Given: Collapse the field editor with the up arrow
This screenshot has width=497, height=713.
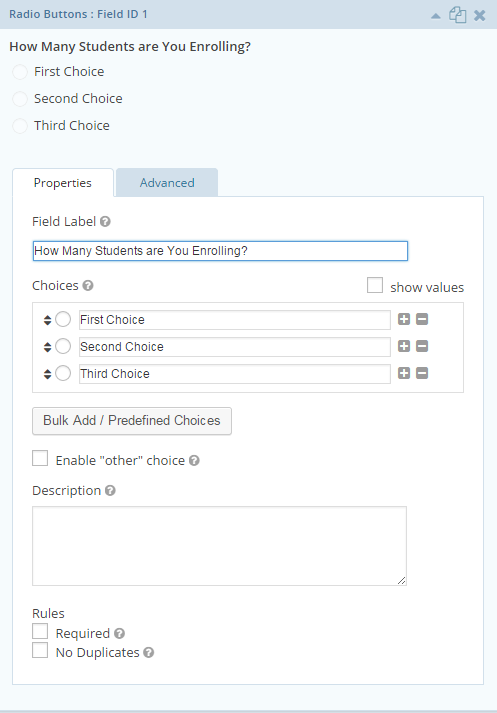Looking at the screenshot, I should pyautogui.click(x=436, y=16).
